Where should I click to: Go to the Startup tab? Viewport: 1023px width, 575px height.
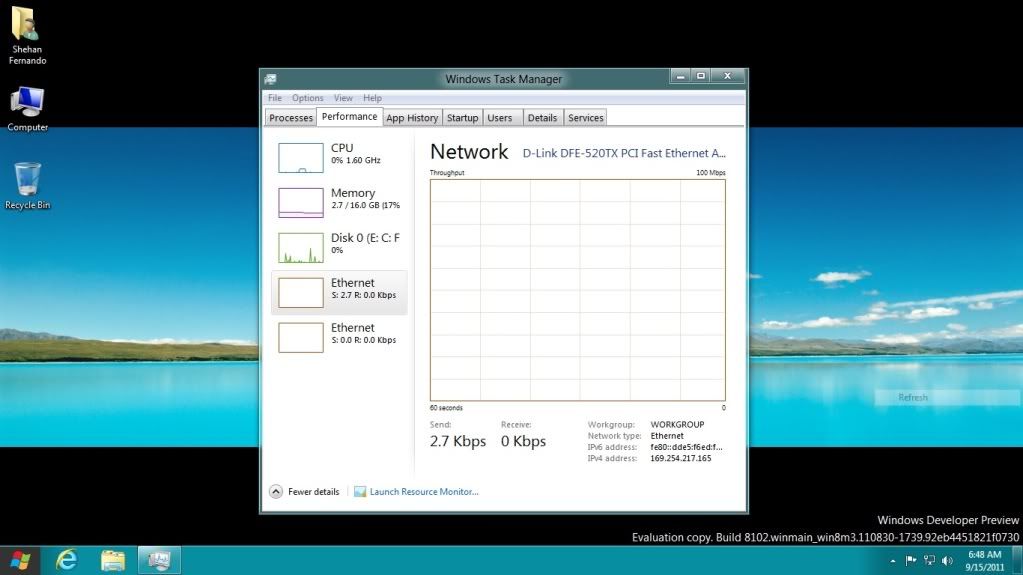click(x=463, y=117)
